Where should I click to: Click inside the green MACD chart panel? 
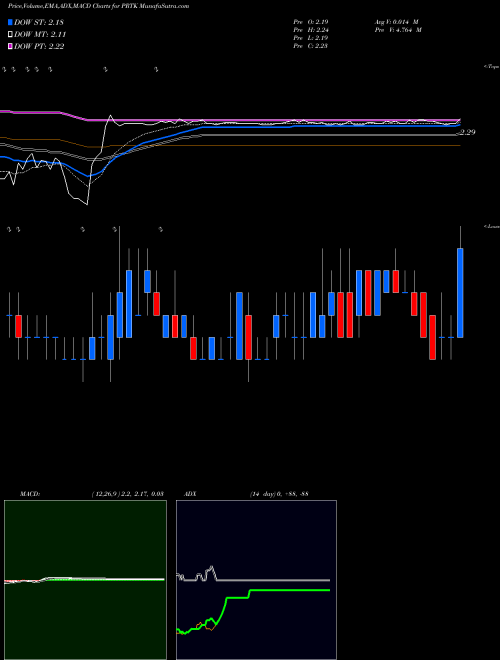(85, 580)
